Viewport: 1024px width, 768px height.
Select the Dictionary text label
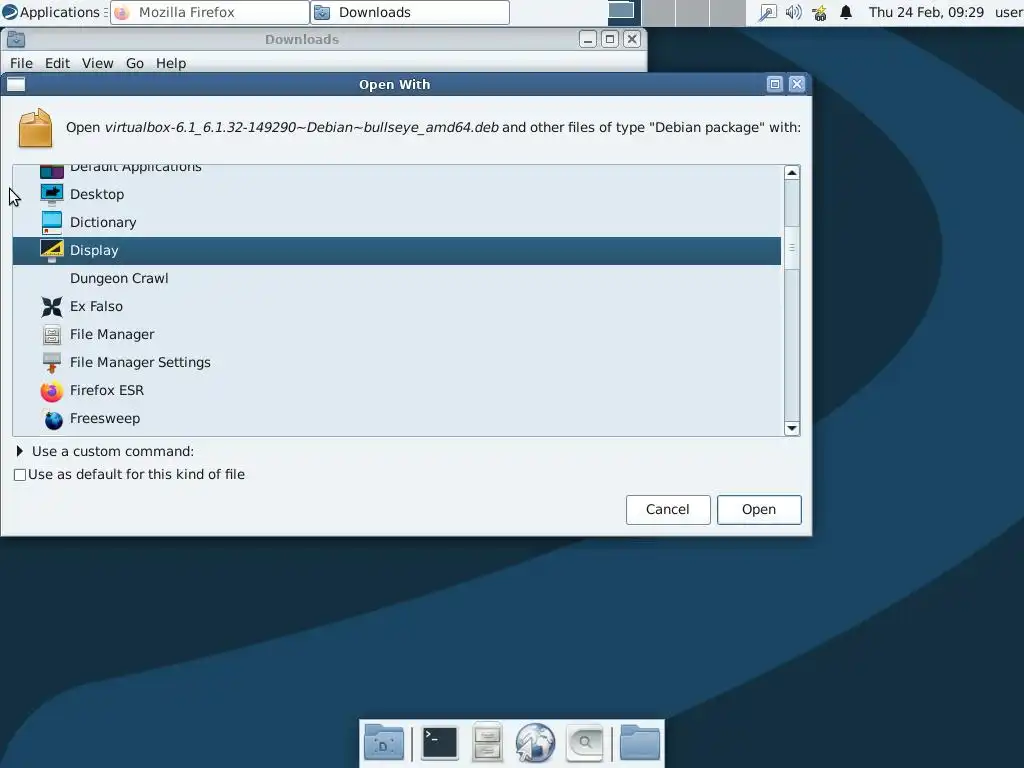(103, 223)
